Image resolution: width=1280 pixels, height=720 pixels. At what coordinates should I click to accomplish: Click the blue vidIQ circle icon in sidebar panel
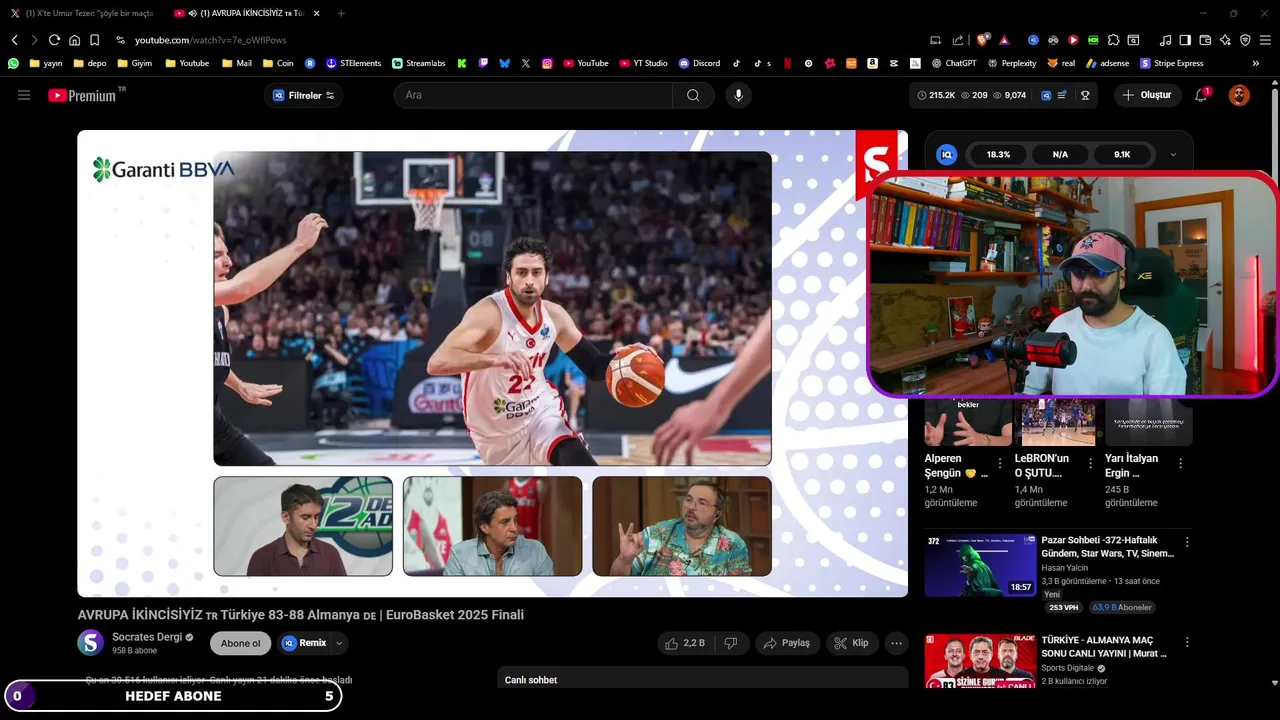click(x=946, y=155)
